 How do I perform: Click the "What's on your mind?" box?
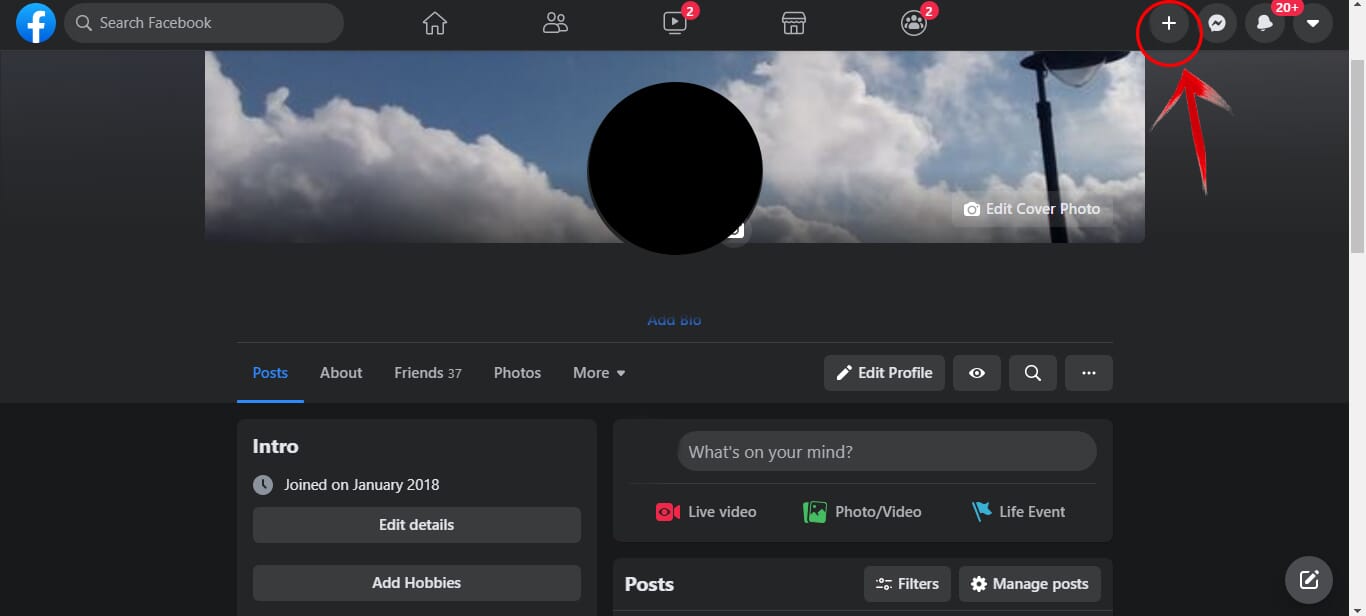click(886, 452)
